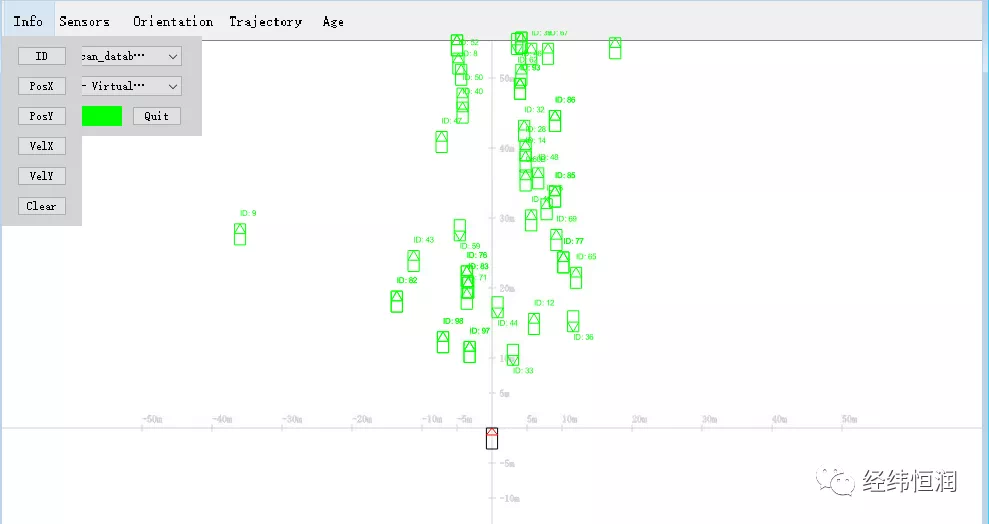
Task: Click the Quit button
Action: (x=156, y=116)
